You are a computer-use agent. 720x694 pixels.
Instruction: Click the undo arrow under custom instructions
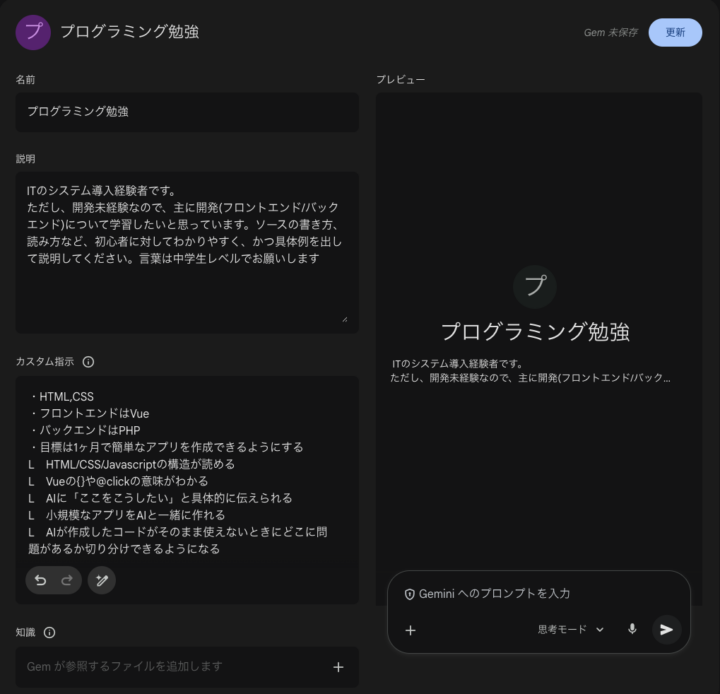point(40,581)
